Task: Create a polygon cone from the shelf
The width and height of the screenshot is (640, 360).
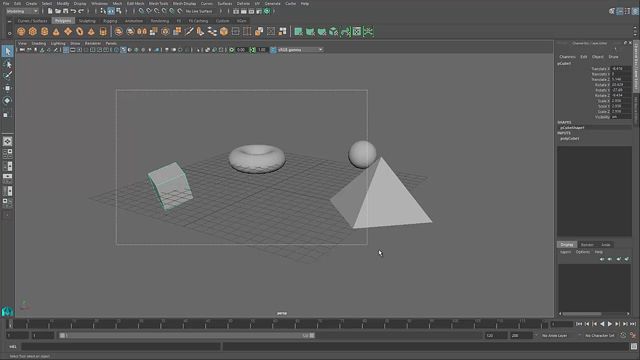Action: coord(56,31)
